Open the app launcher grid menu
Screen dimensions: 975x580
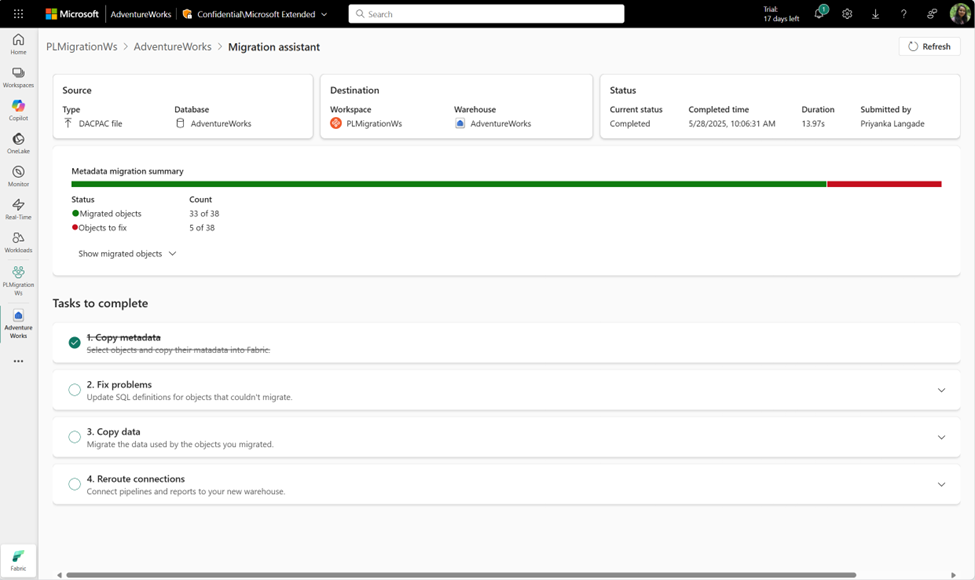coord(18,13)
